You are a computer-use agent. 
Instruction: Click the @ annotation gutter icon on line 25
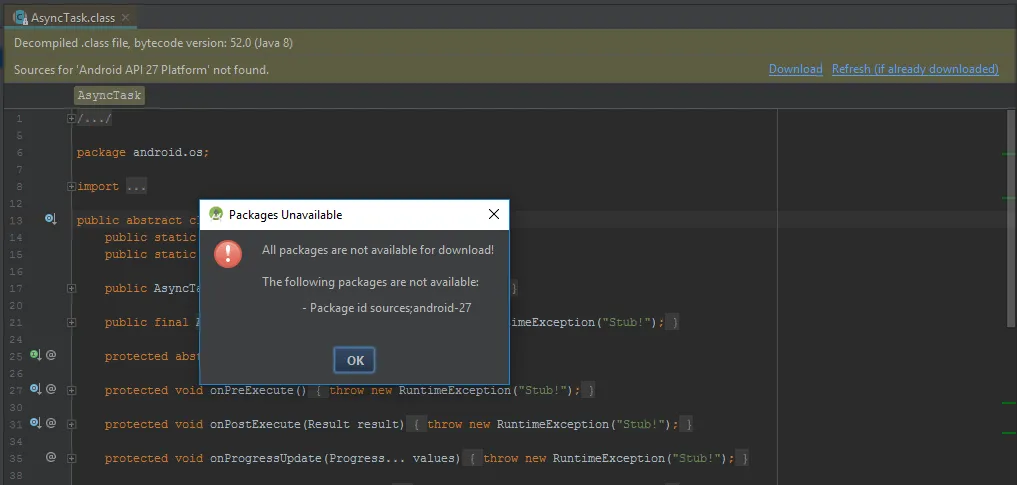pos(51,355)
